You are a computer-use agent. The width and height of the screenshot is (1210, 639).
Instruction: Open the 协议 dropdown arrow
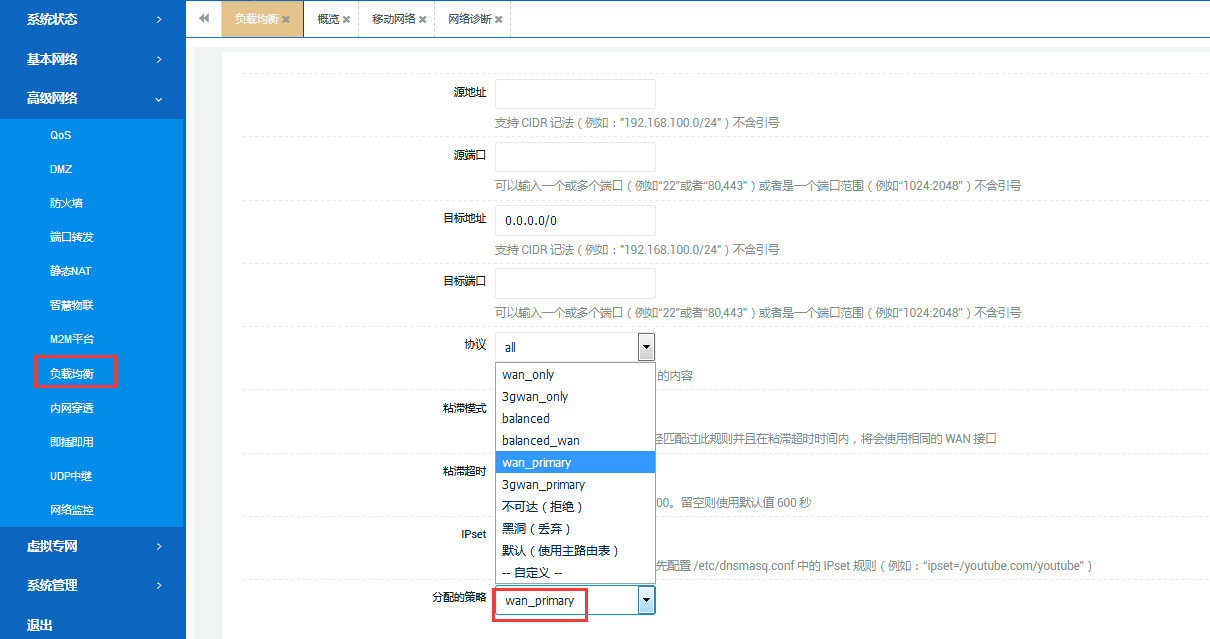pos(646,347)
